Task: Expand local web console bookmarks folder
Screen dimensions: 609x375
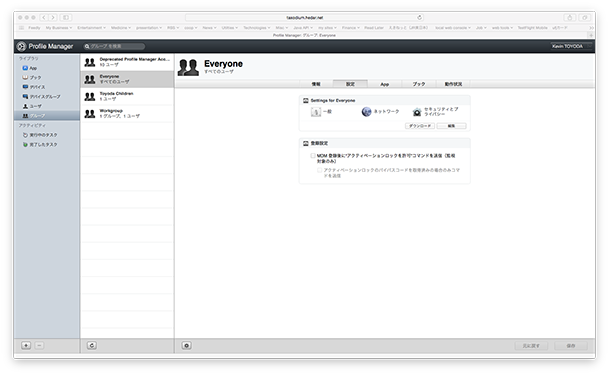Action: (x=453, y=28)
